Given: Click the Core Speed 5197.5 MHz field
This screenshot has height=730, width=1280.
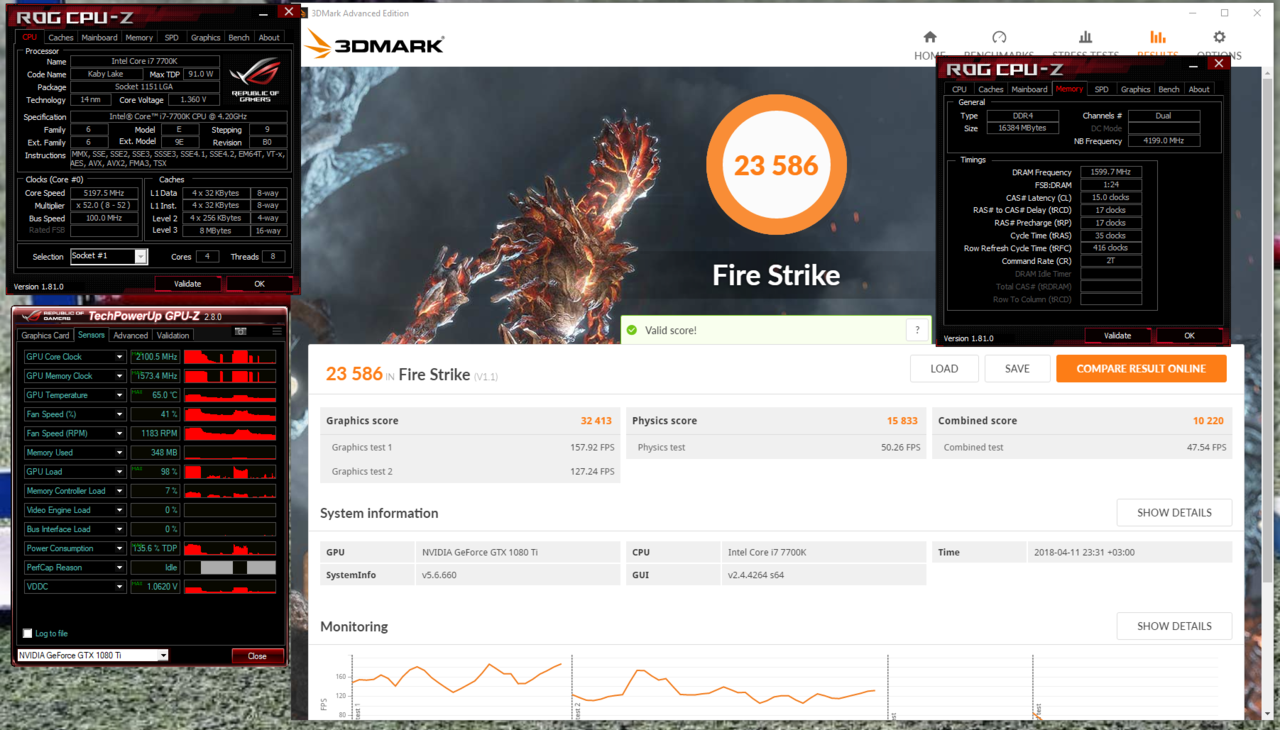Looking at the screenshot, I should click(104, 193).
